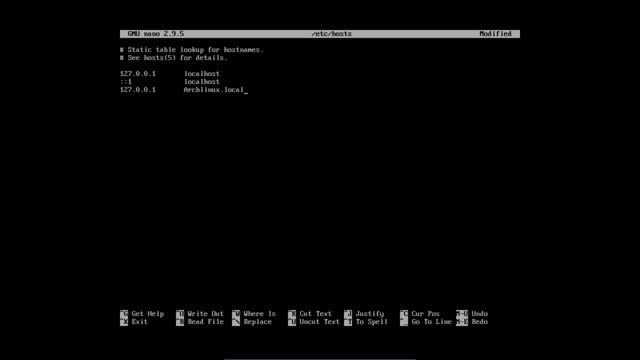Click the ^T key hint beside To Spell
Screen dimensions: 640x360
click(x=348, y=322)
